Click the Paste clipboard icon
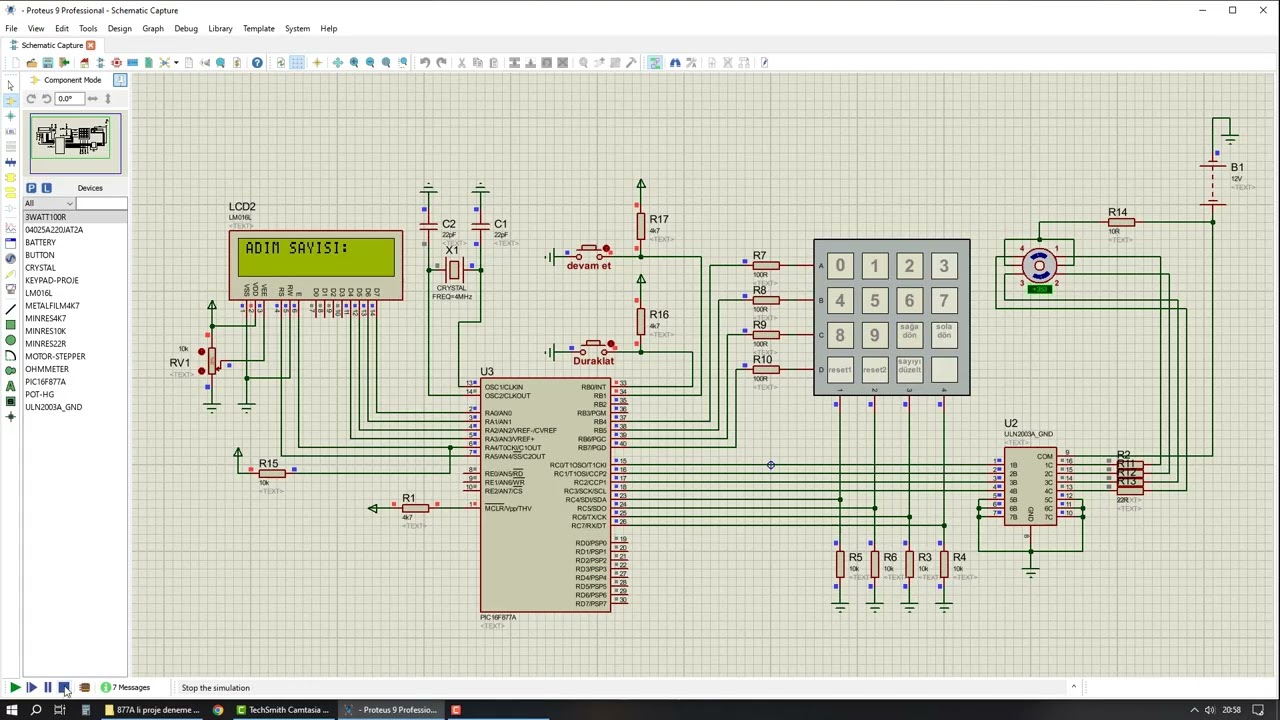 (x=494, y=63)
